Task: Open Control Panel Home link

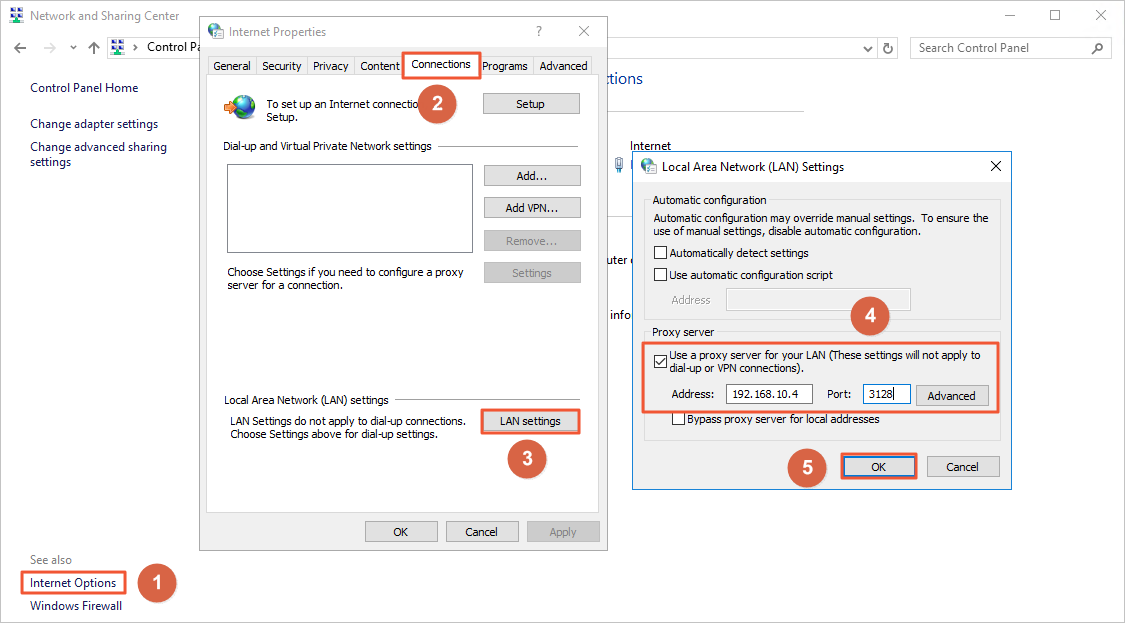Action: [84, 88]
